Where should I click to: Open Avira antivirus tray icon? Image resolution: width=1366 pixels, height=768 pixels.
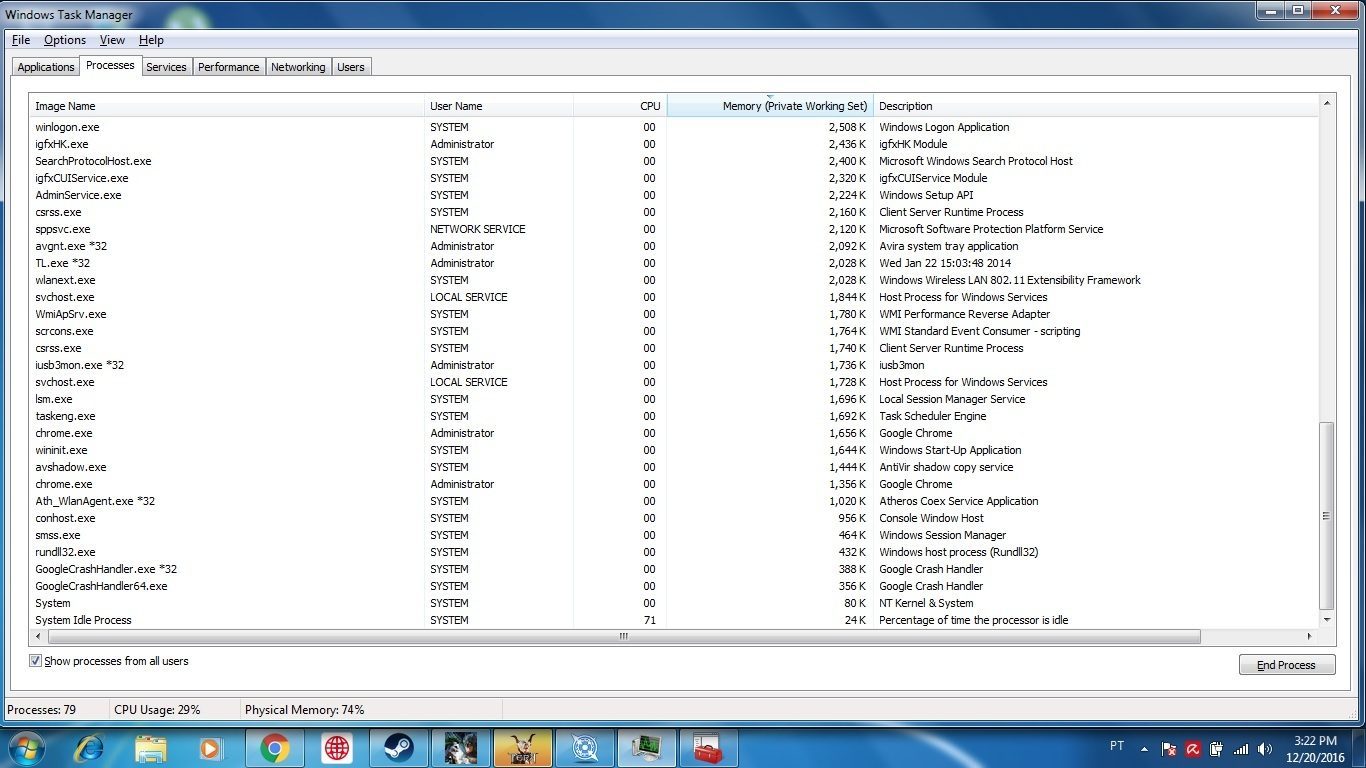point(1193,748)
